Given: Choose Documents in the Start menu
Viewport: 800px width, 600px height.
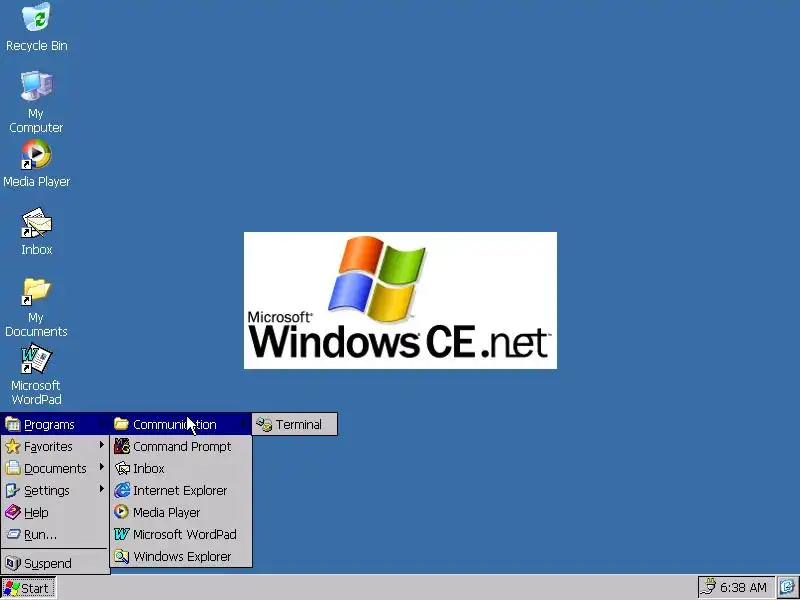Looking at the screenshot, I should 55,468.
